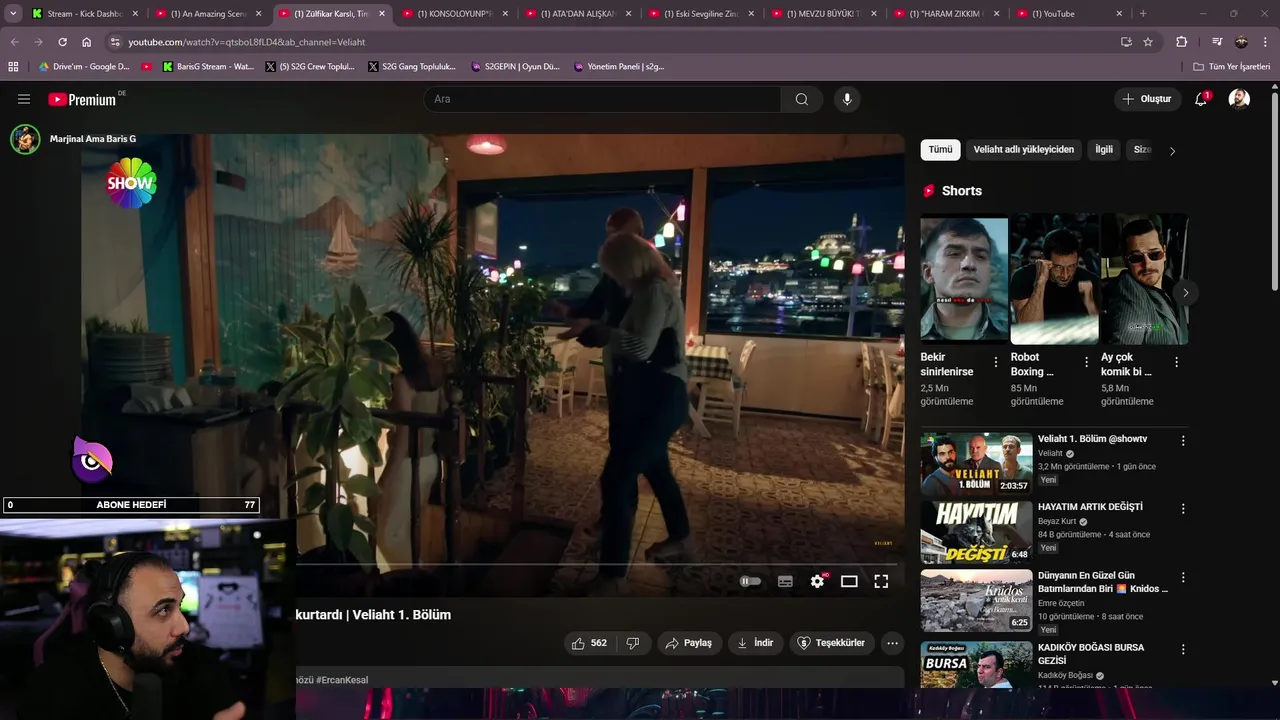Viewport: 1280px width, 720px height.
Task: Open Robot Boxing short thumbnail
Action: click(1054, 281)
